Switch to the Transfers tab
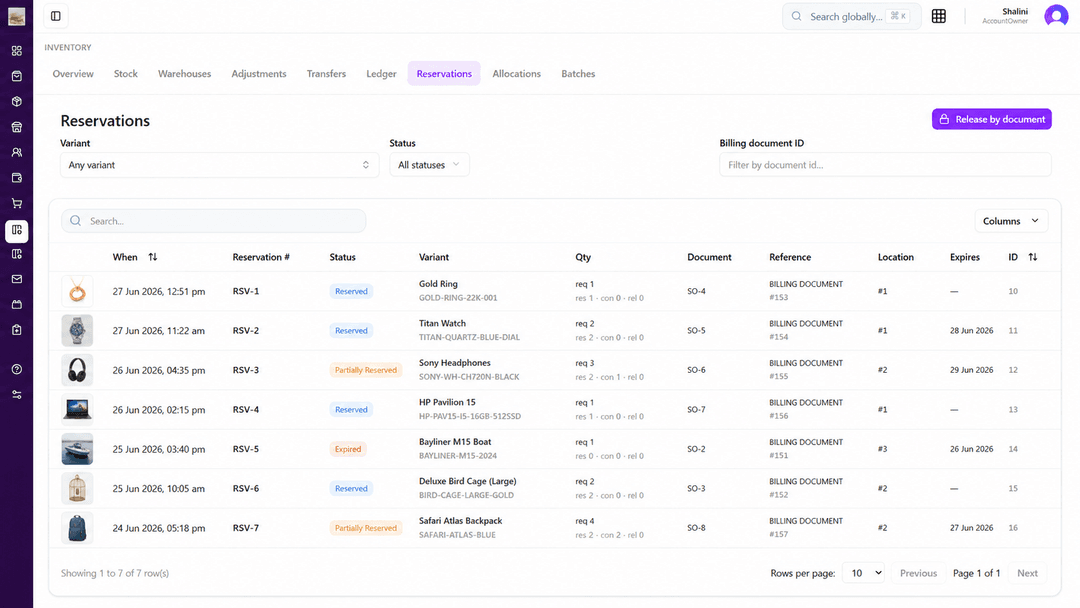The height and width of the screenshot is (608, 1080). tap(326, 74)
